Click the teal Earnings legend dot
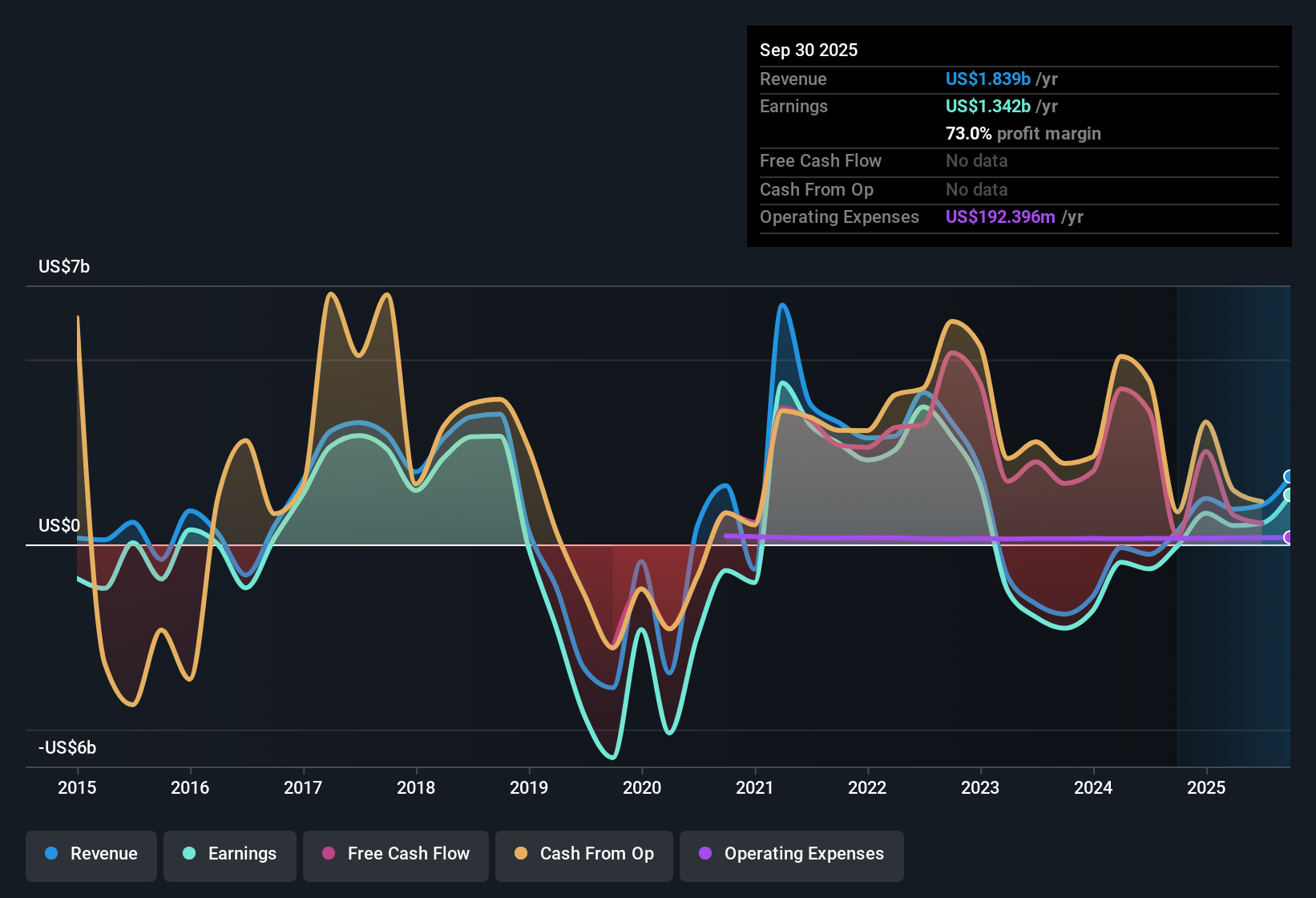This screenshot has height=898, width=1316. click(190, 854)
